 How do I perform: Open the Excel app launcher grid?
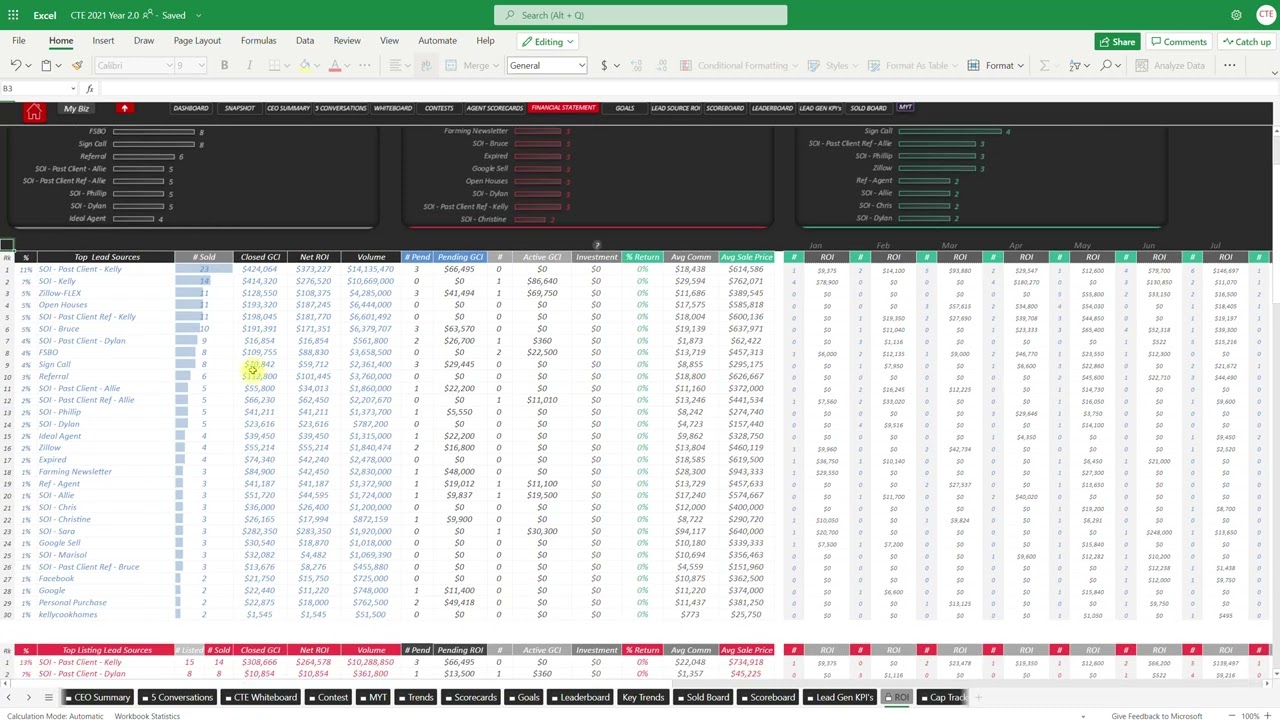(14, 15)
